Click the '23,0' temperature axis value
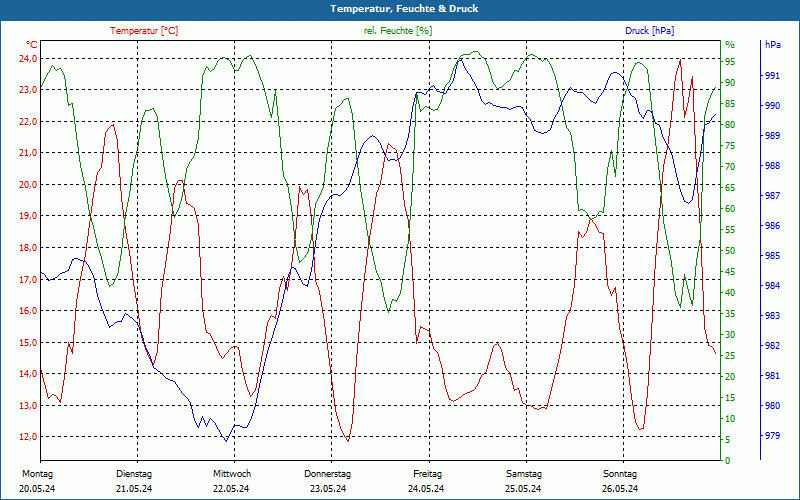The width and height of the screenshot is (800, 500). click(x=28, y=90)
